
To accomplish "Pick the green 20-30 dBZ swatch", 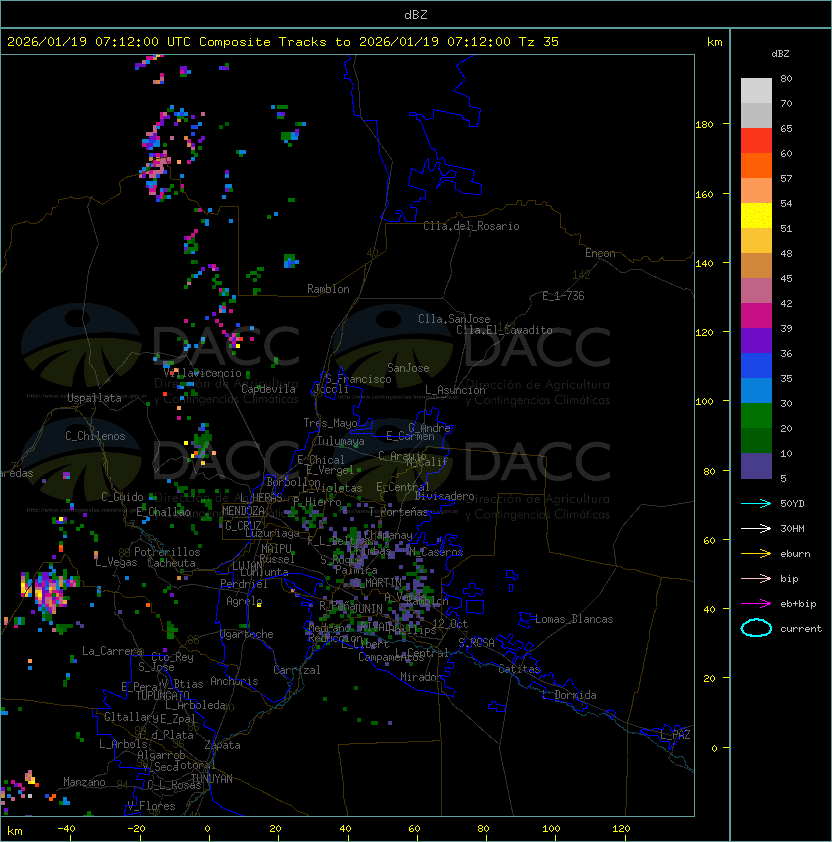I will tap(756, 416).
